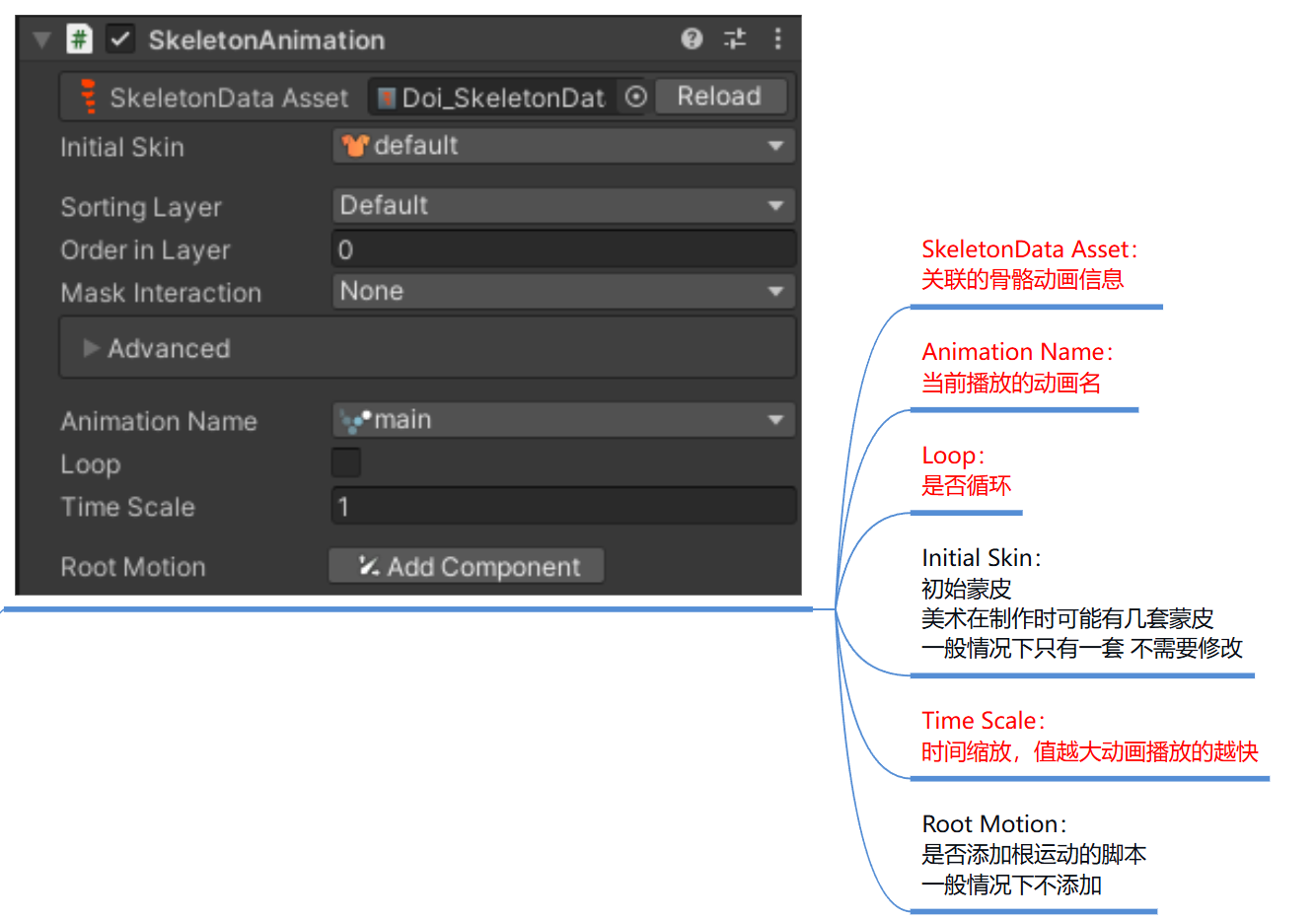Click the Time Scale value field

coord(563,506)
